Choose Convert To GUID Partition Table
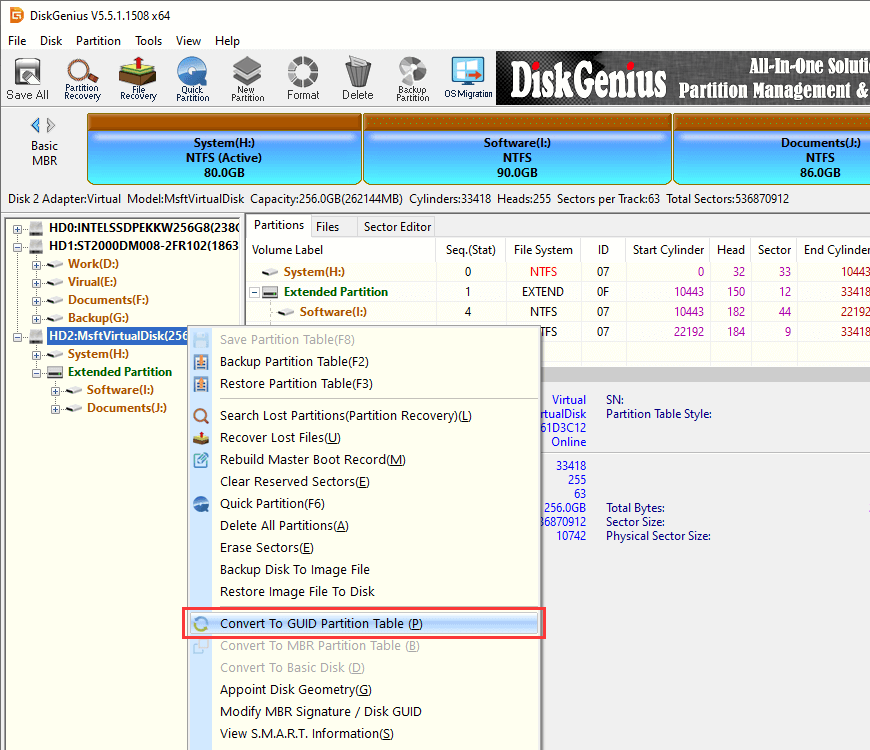This screenshot has width=870, height=750. tap(320, 624)
